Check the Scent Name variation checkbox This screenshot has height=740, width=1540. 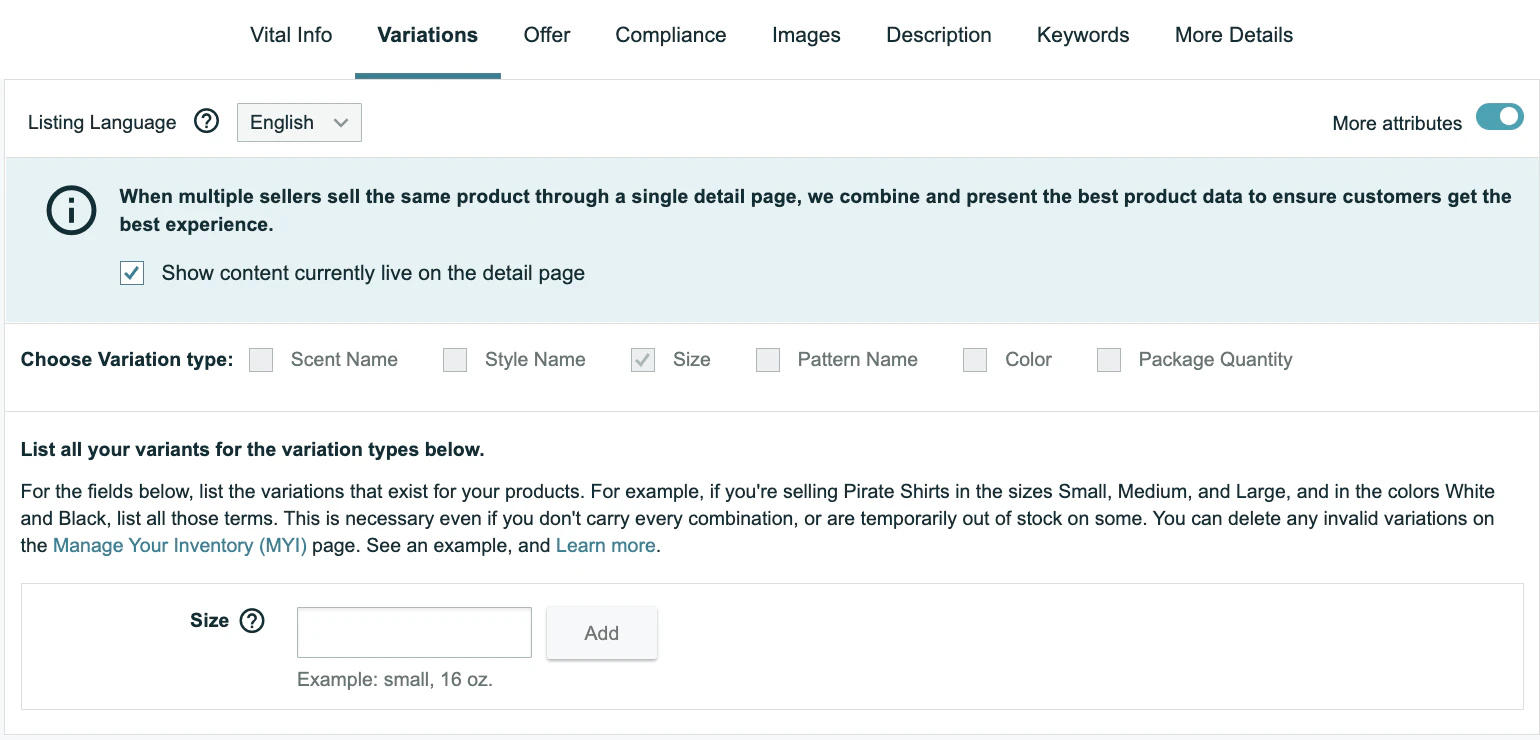pos(261,360)
